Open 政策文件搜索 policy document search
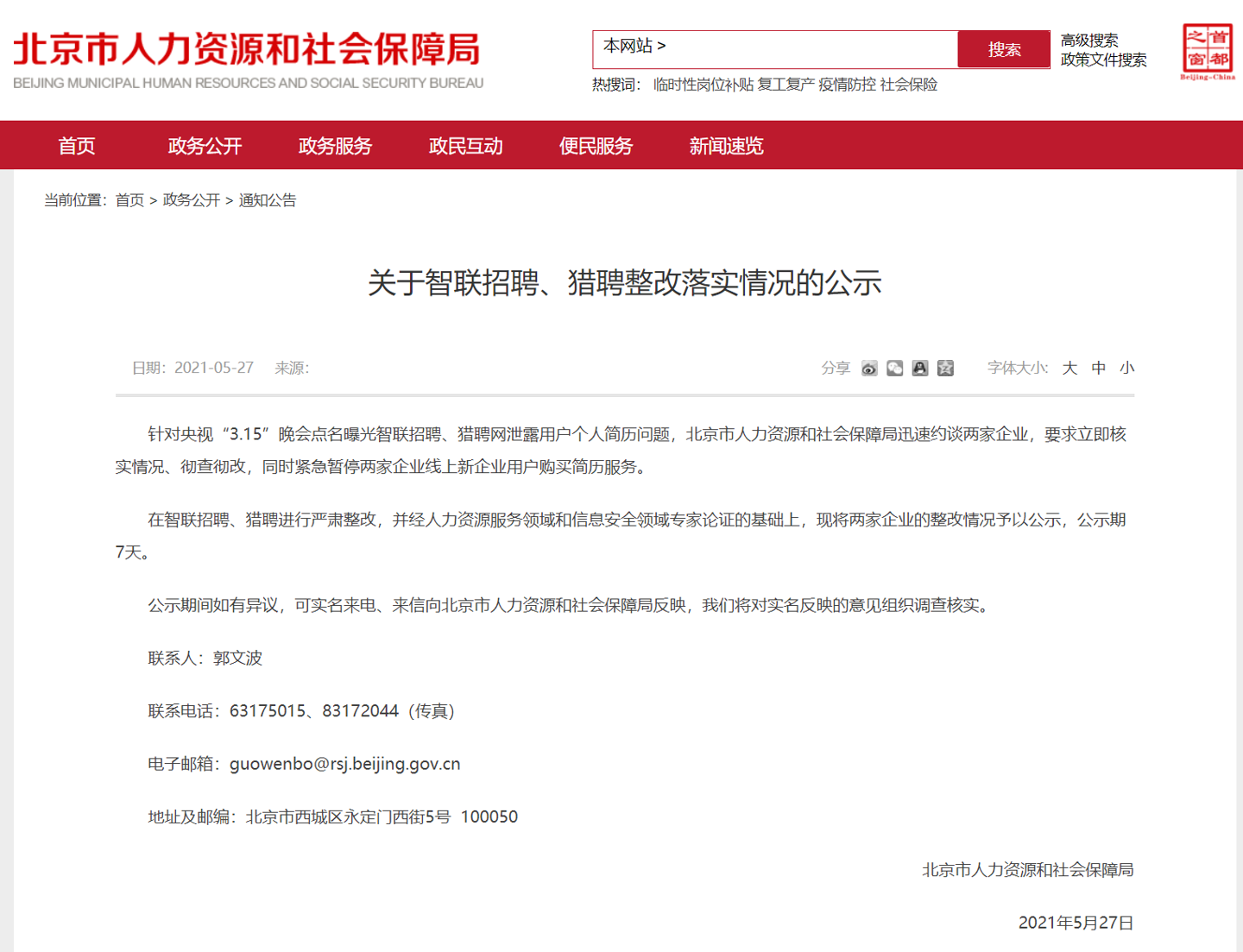The height and width of the screenshot is (952, 1243). pyautogui.click(x=1103, y=60)
